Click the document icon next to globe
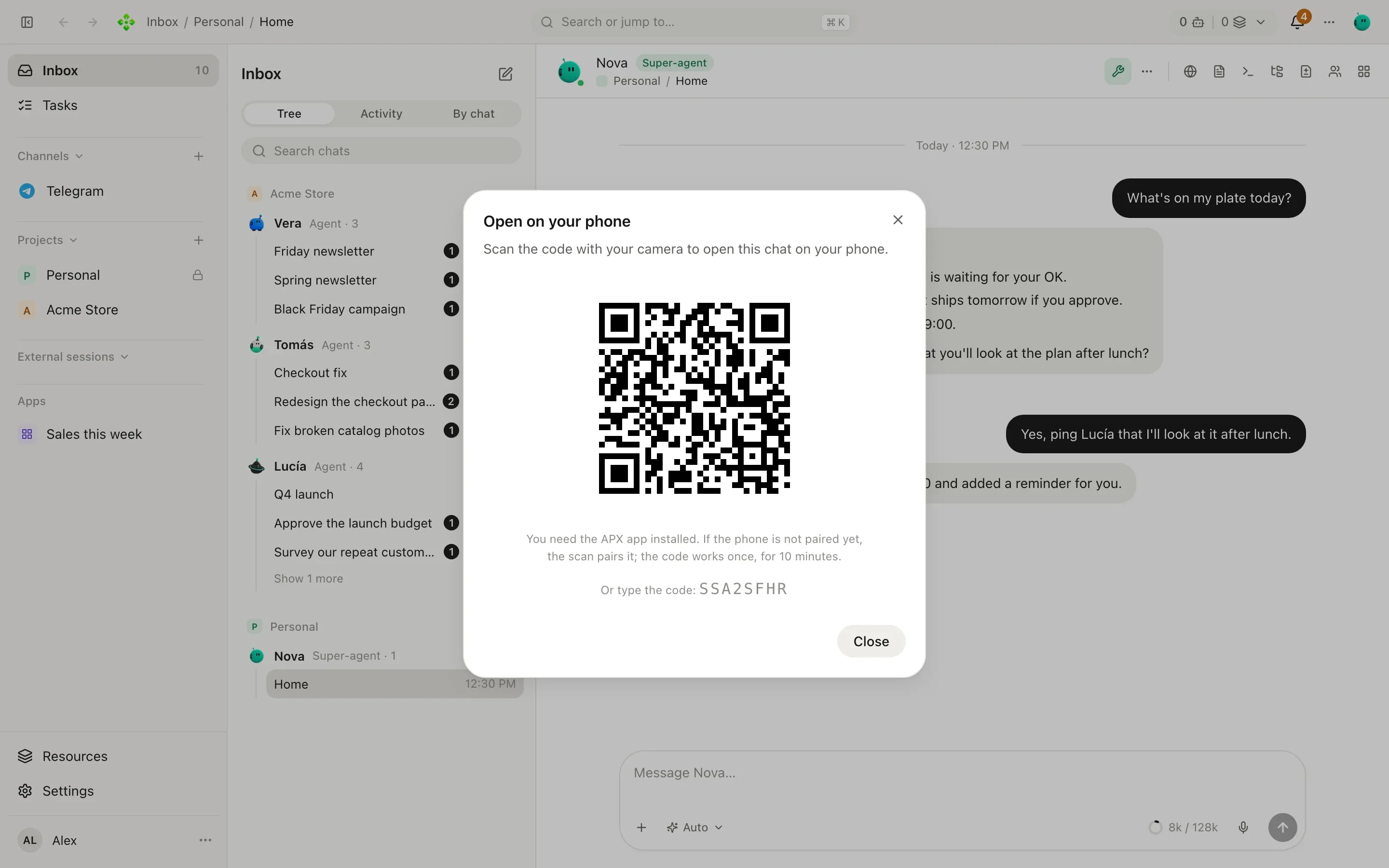The width and height of the screenshot is (1389, 868). click(1219, 71)
